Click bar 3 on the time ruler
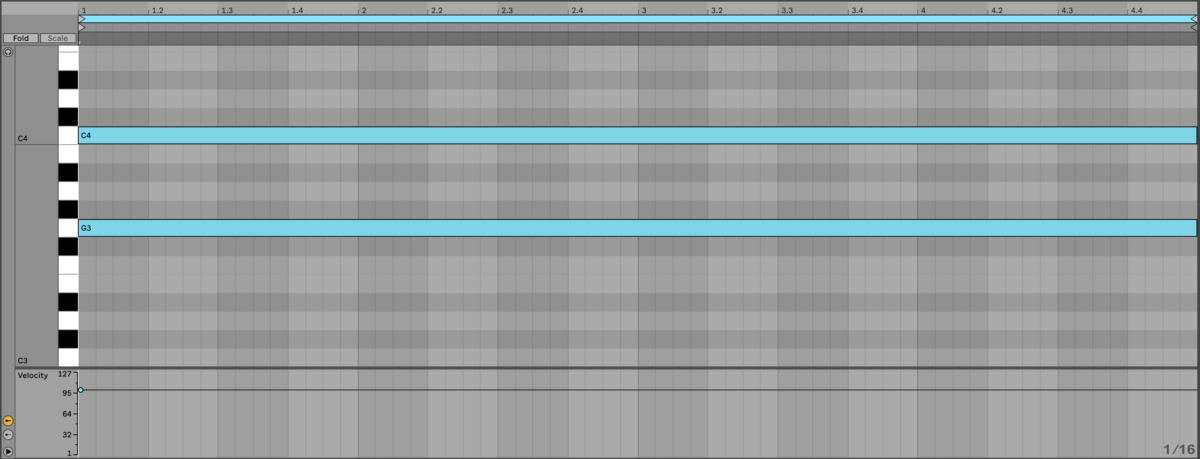This screenshot has width=1200, height=459. (644, 10)
